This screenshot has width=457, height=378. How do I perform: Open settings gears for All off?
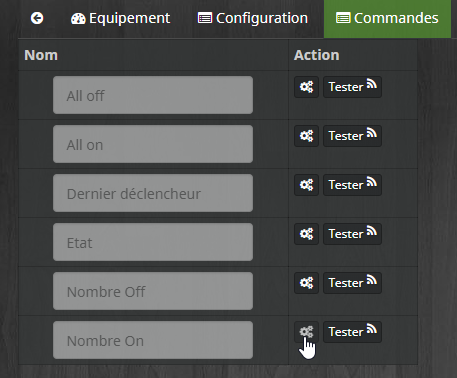(x=306, y=87)
